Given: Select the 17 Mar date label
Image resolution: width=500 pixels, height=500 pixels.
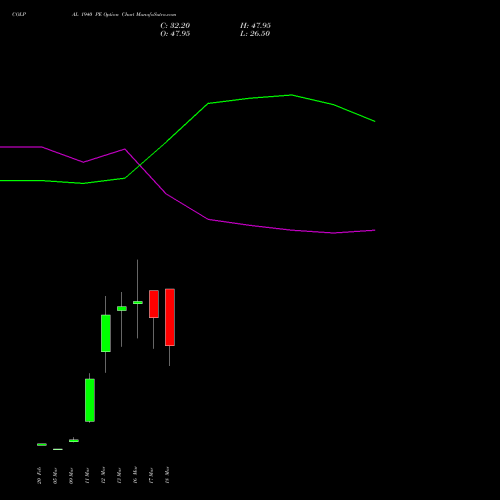Looking at the screenshot, I should [x=151, y=476].
